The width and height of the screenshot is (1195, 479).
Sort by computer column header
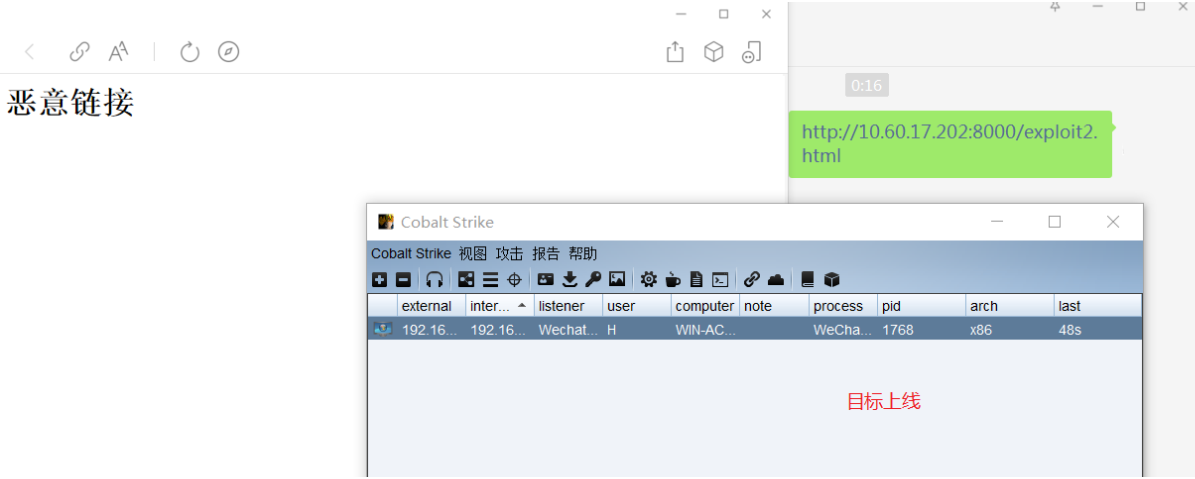[x=706, y=305]
